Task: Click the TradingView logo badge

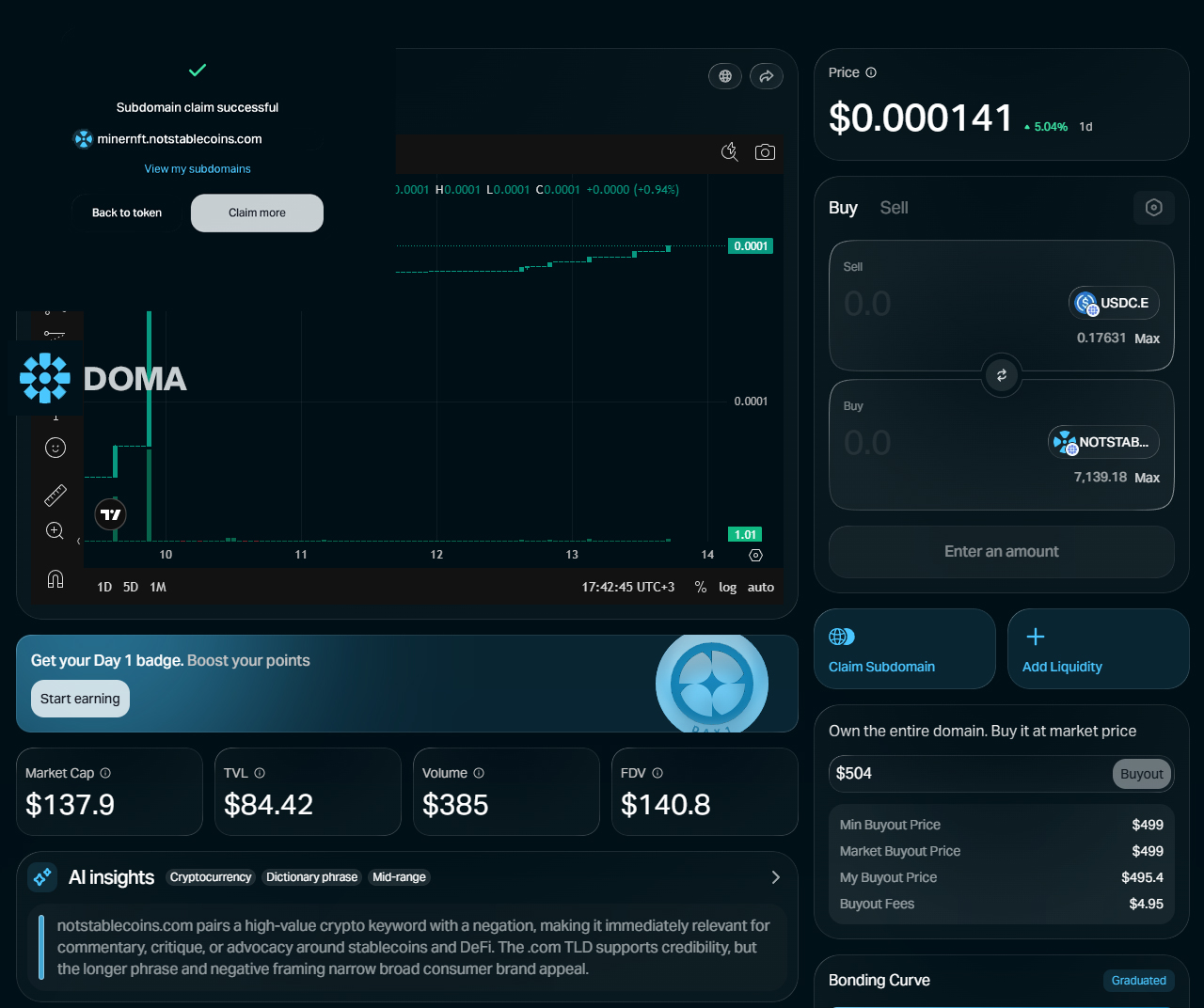Action: (x=111, y=514)
